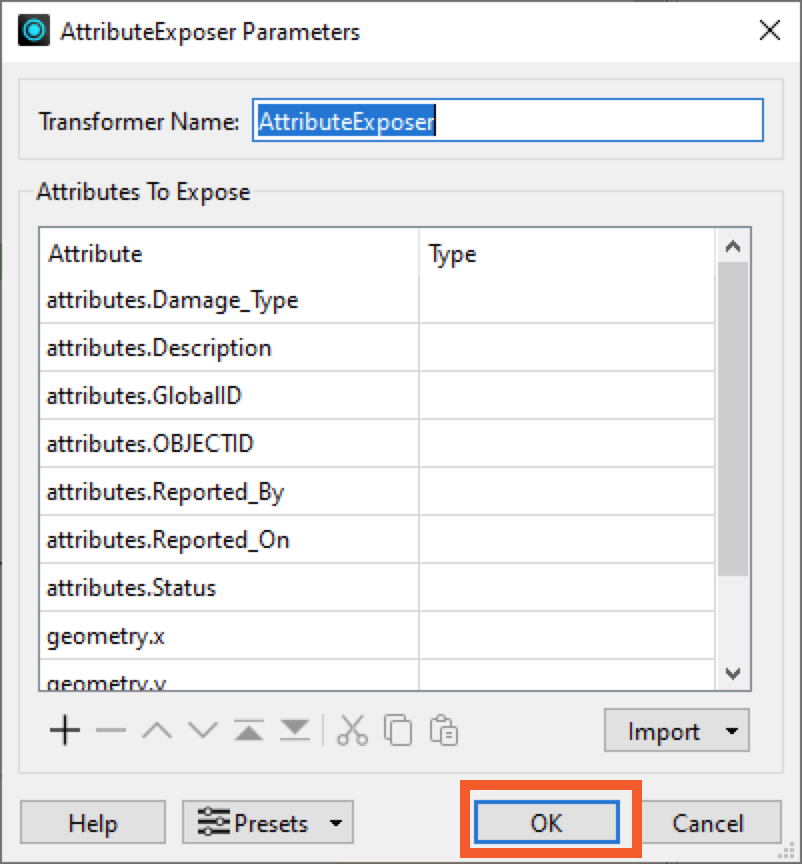Move selected attribute down one row
Image resolution: width=802 pixels, height=864 pixels.
(201, 730)
